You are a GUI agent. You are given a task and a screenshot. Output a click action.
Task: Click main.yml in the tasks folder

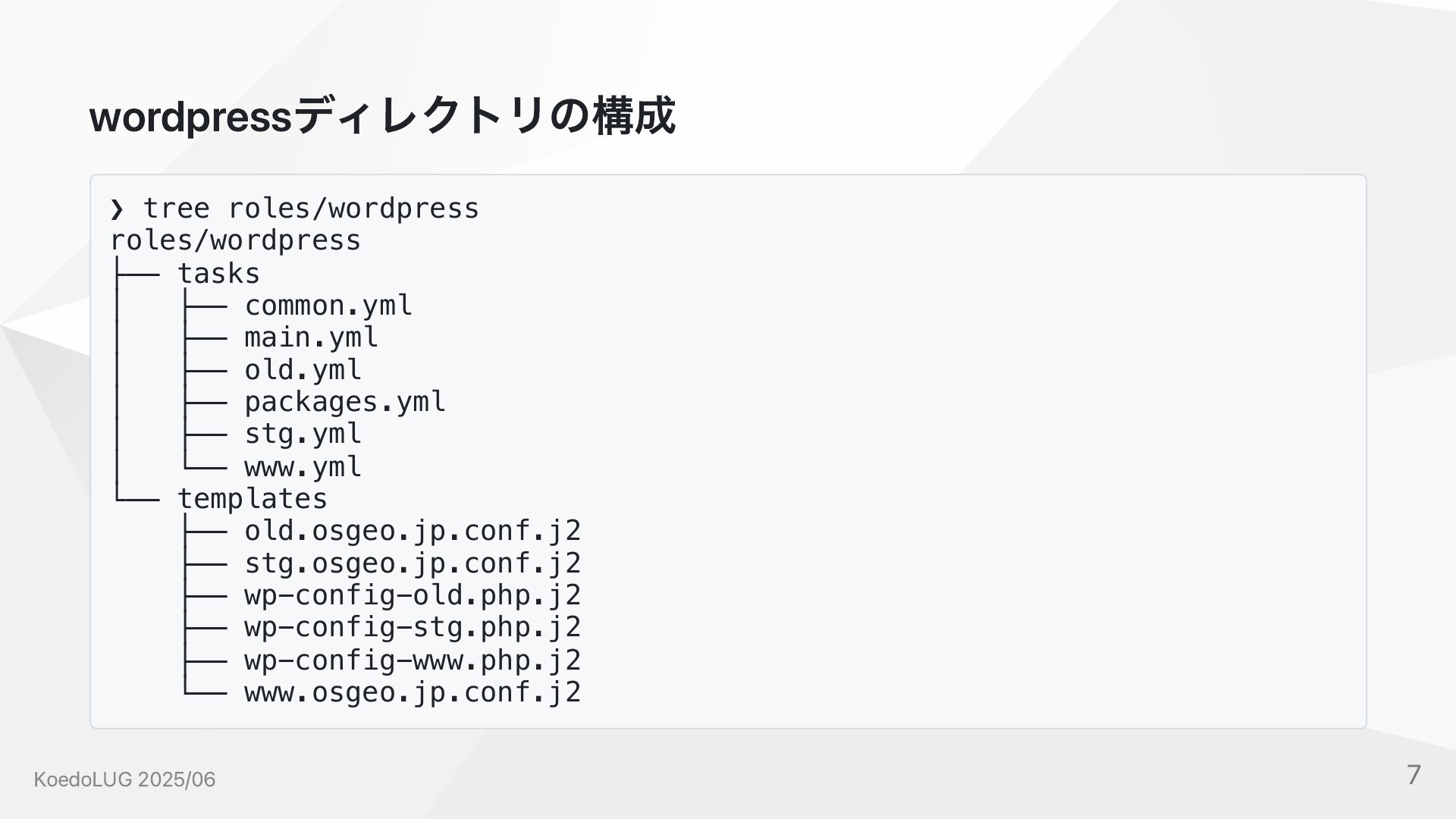[x=311, y=337]
